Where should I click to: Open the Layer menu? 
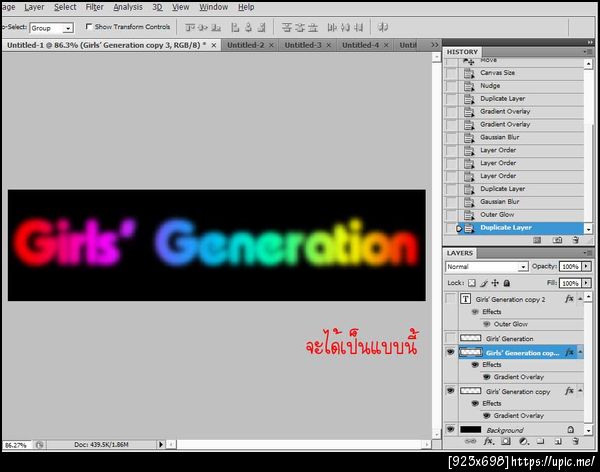[34, 7]
